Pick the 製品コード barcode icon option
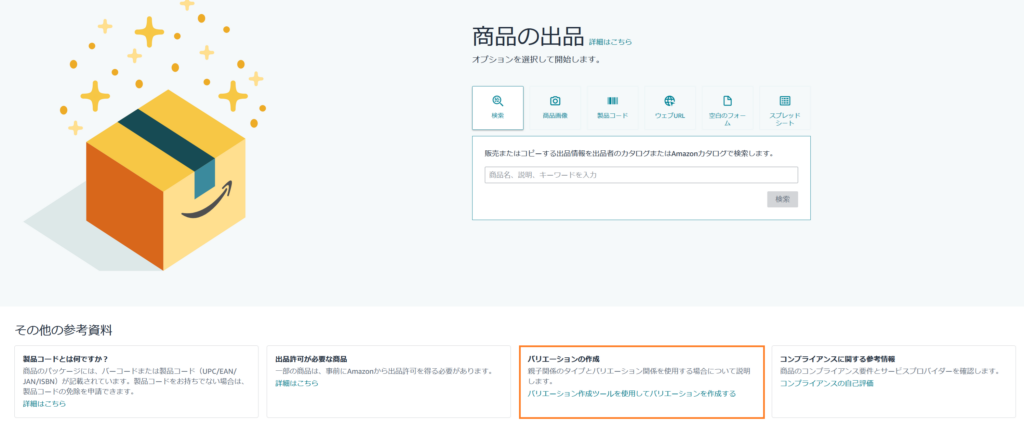 click(x=613, y=108)
